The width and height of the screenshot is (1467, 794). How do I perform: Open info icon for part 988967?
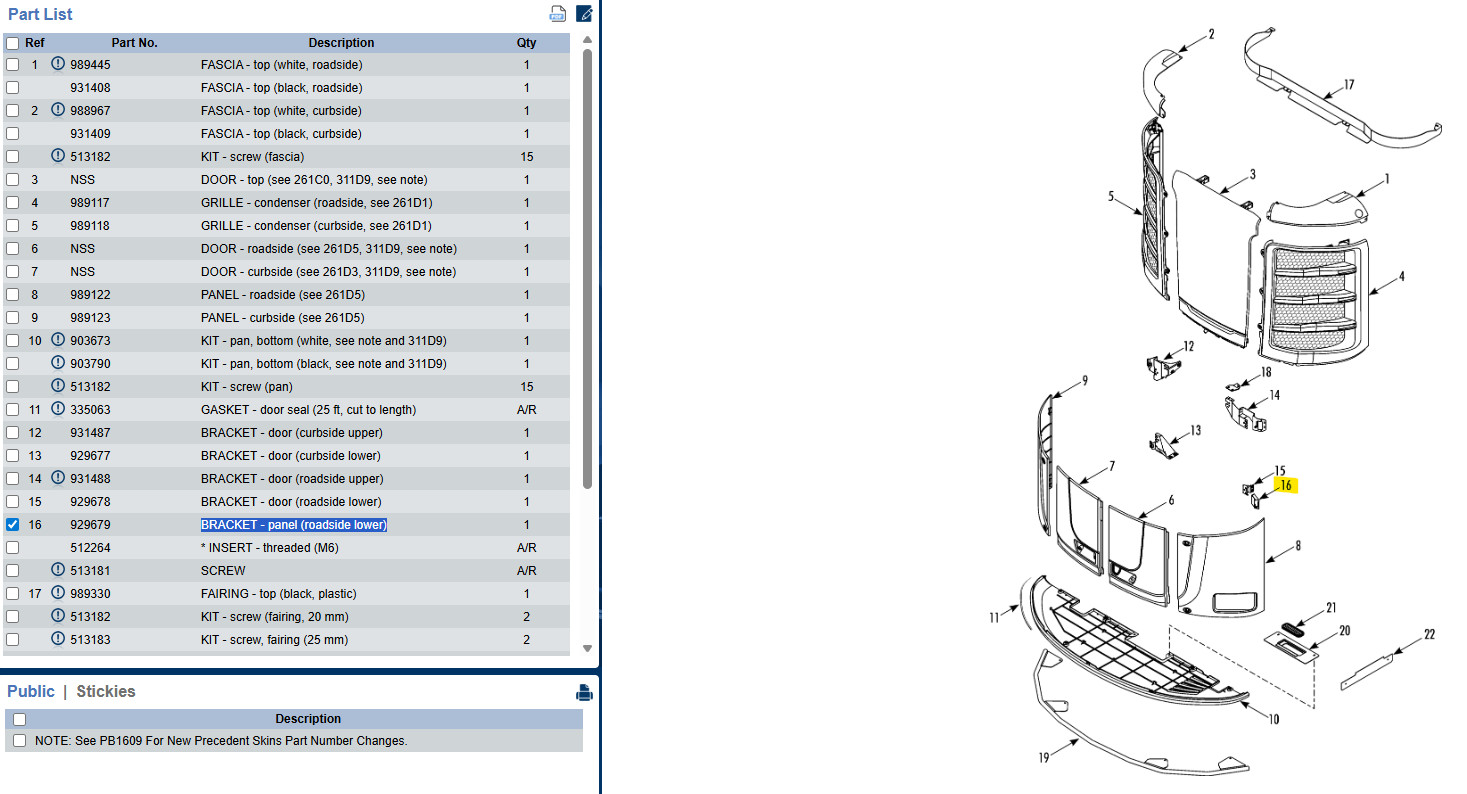pyautogui.click(x=58, y=110)
